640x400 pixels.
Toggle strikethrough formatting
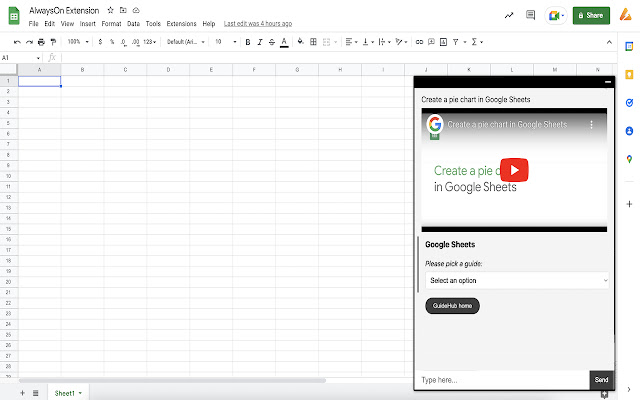tap(272, 42)
